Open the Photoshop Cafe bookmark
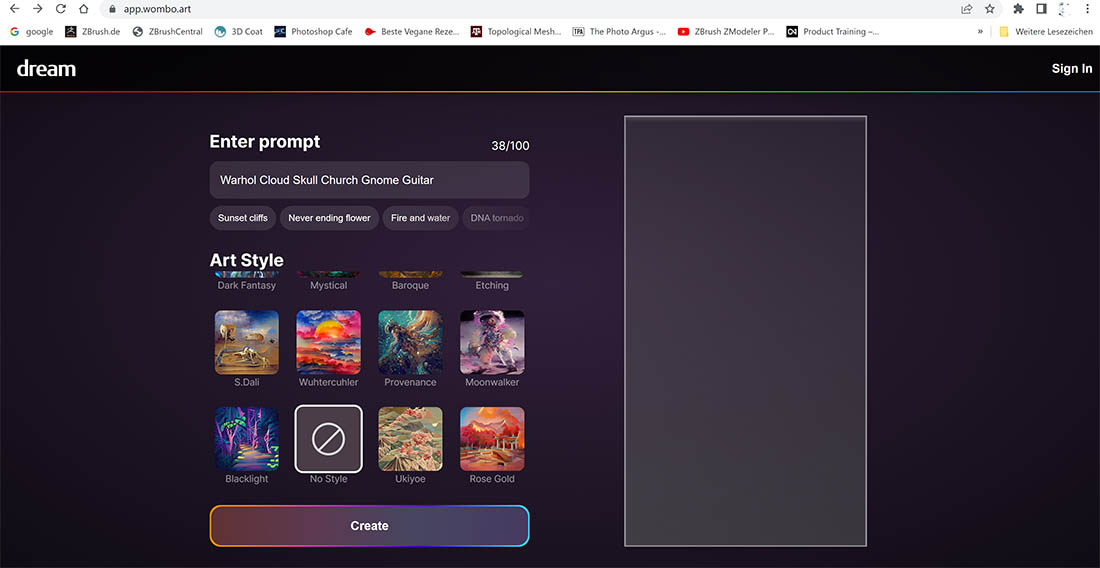Screen dimensions: 1100x568 (x=314, y=32)
